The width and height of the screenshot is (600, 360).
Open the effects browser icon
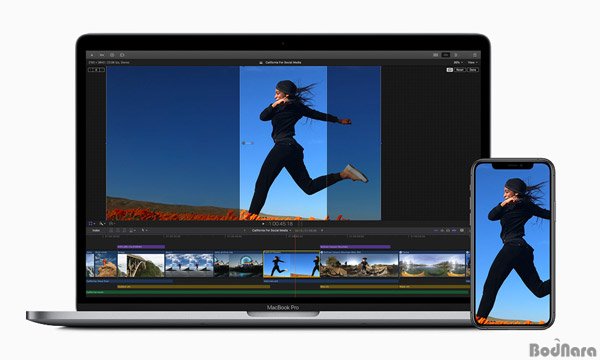462,230
